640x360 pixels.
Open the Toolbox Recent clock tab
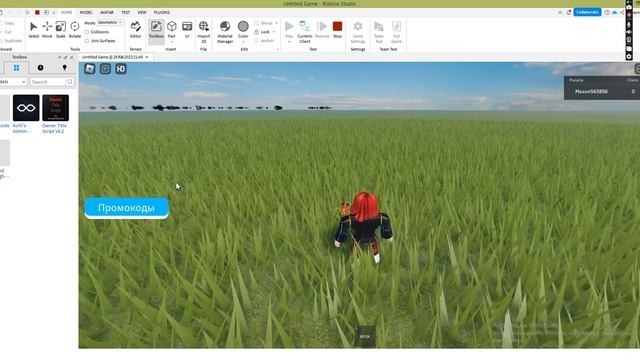pos(40,68)
